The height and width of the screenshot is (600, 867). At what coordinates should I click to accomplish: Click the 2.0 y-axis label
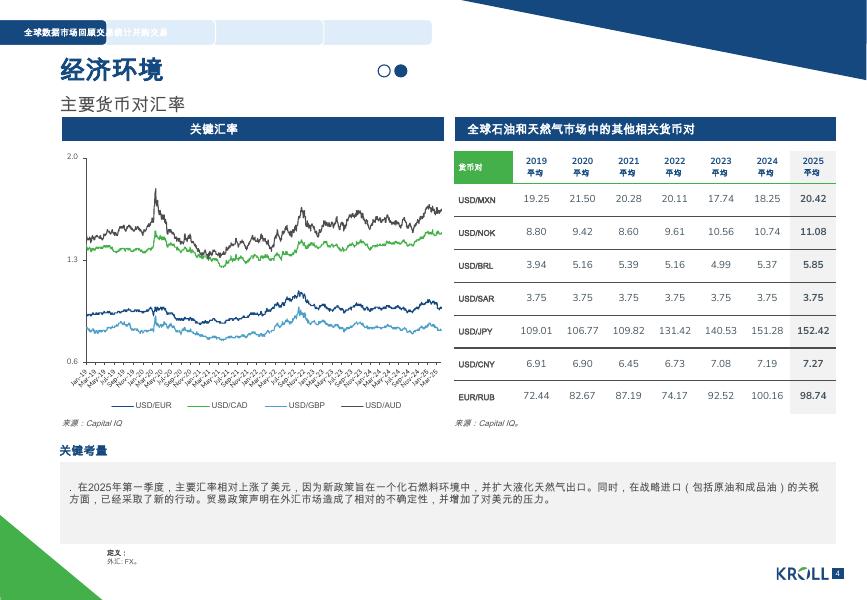pyautogui.click(x=72, y=156)
